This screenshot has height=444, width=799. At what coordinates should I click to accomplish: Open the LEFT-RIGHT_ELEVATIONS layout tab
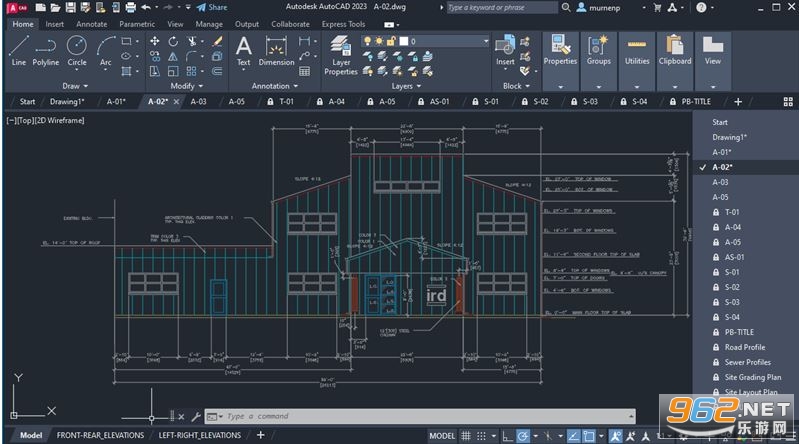click(x=200, y=435)
